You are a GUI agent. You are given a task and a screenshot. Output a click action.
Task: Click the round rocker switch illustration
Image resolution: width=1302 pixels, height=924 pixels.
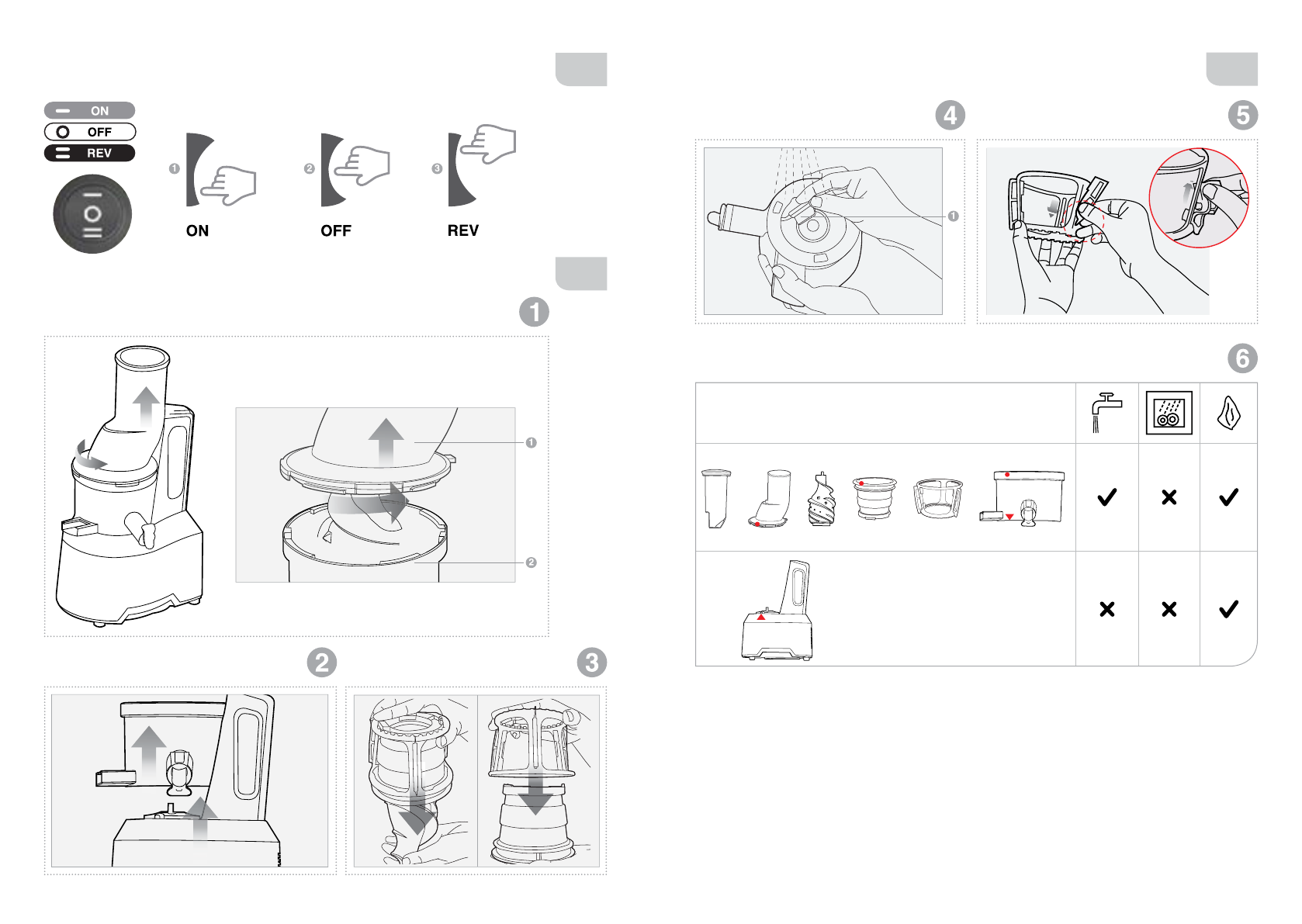[92, 214]
